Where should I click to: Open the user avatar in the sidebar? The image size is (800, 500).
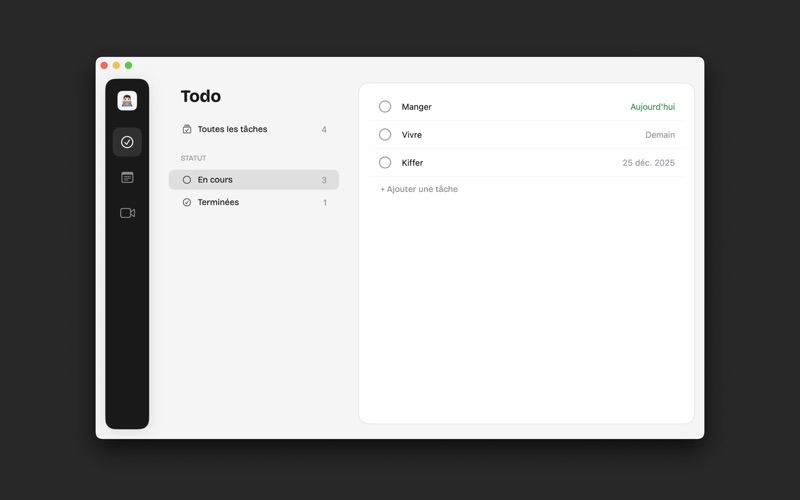tap(127, 101)
